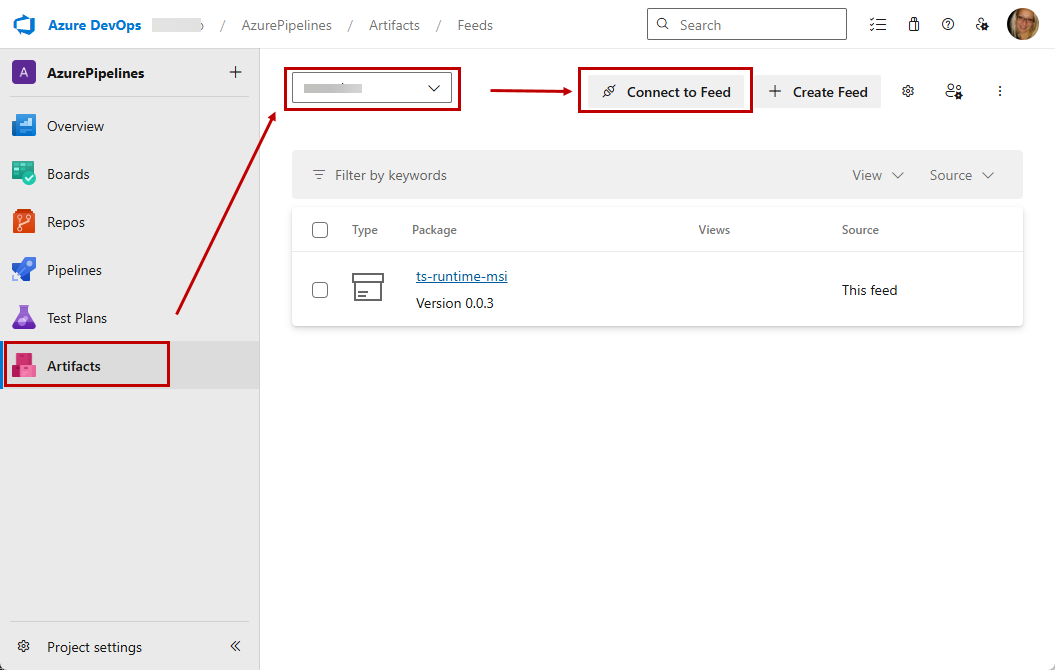The width and height of the screenshot is (1055, 670).
Task: Click 'This feed' source cell
Action: click(x=869, y=290)
